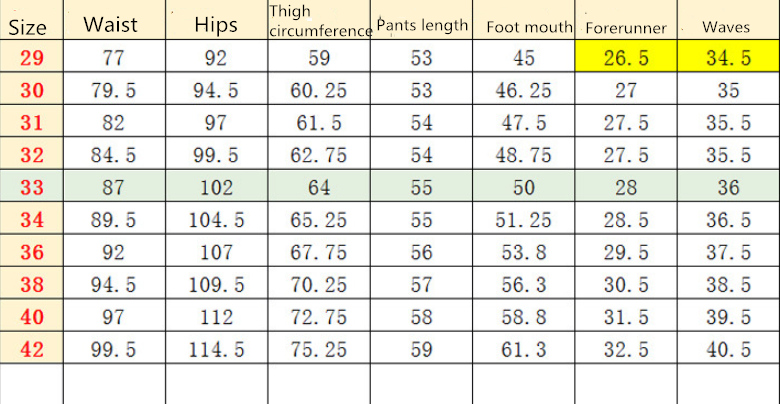This screenshot has width=780, height=404.
Task: Click the size 40 row label
Action: [x=32, y=317]
